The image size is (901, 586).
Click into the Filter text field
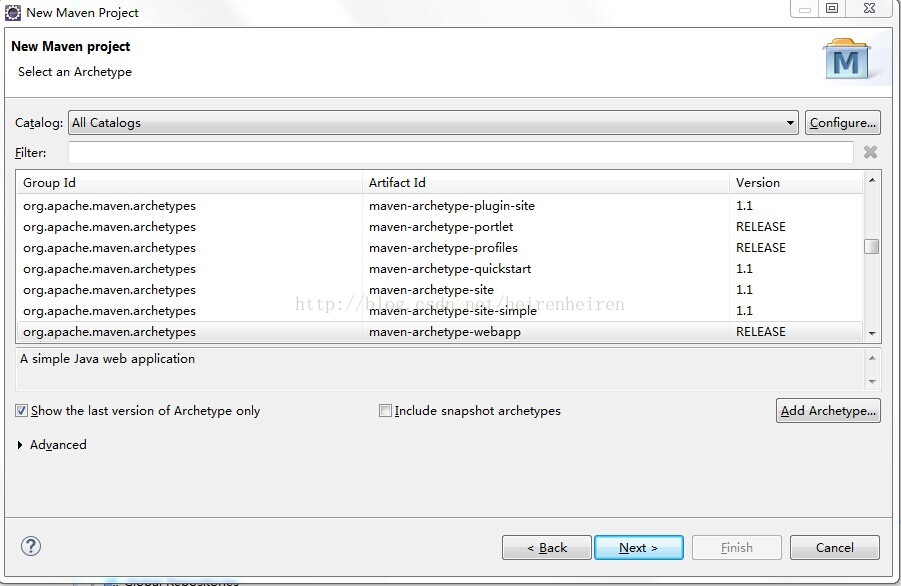coord(460,153)
